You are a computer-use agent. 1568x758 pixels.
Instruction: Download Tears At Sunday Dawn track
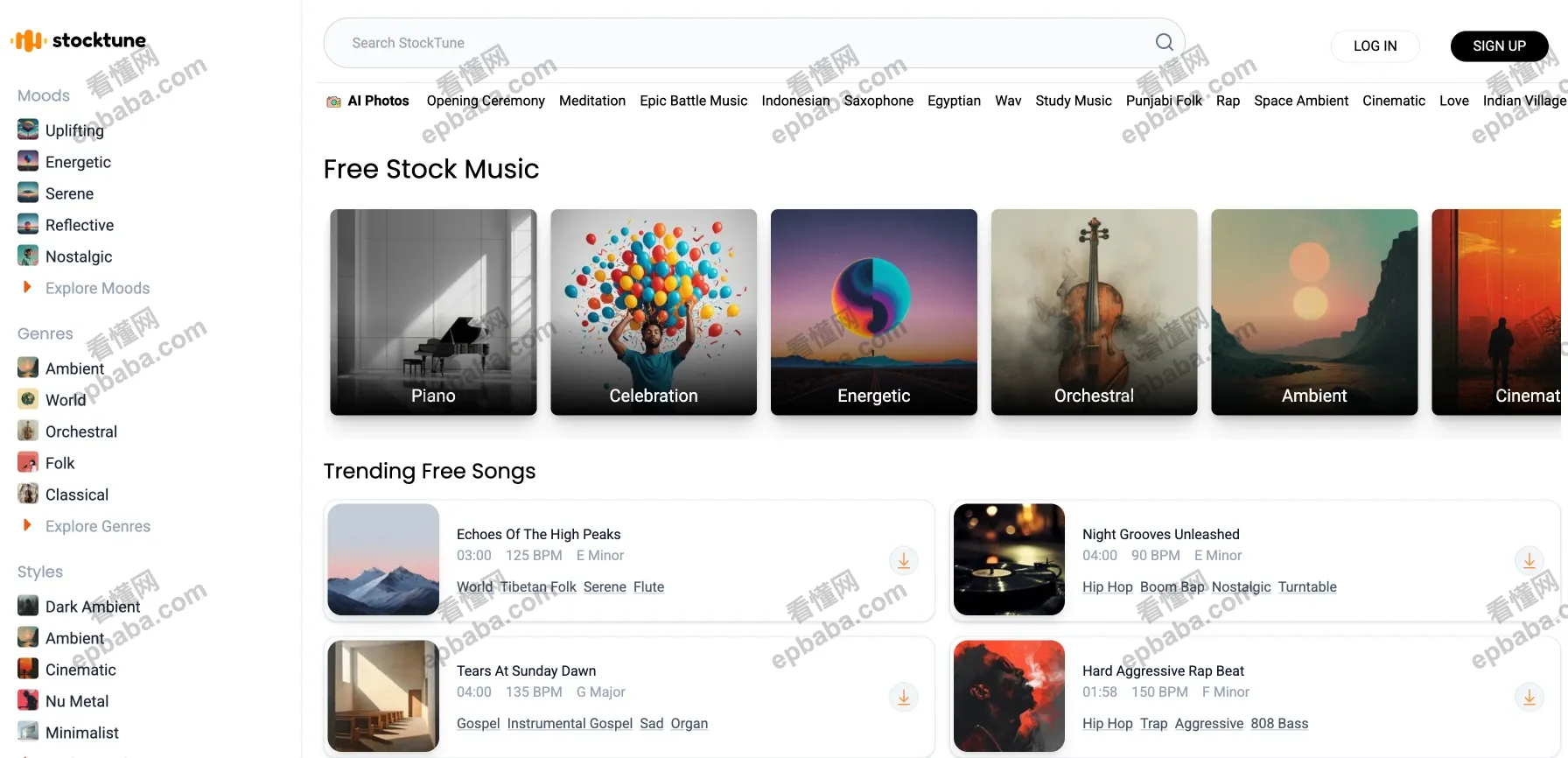point(904,697)
